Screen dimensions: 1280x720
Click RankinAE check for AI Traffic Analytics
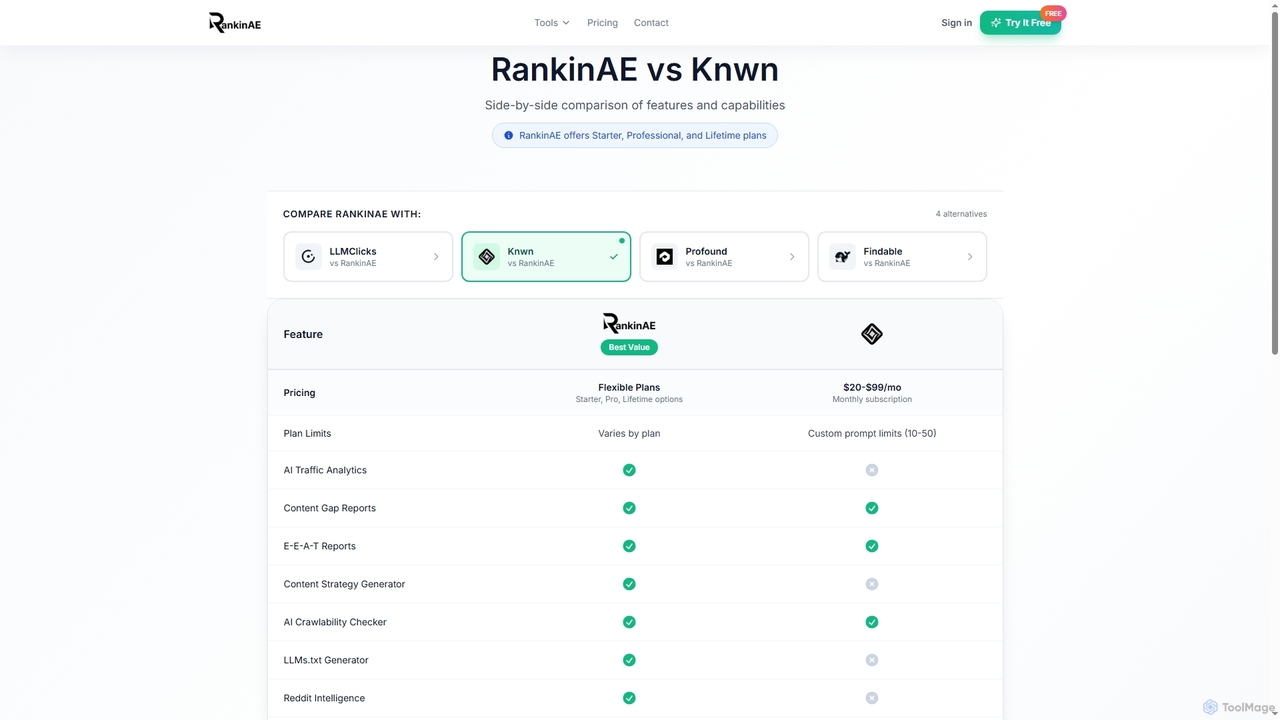tap(629, 470)
